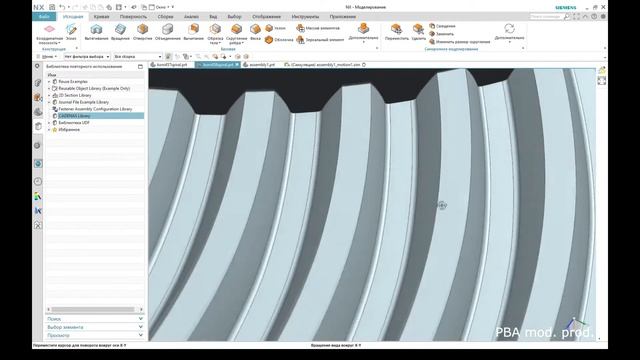This screenshot has height=360, width=640.
Task: Switch to the Вид ribbon tab
Action: pyautogui.click(x=213, y=17)
